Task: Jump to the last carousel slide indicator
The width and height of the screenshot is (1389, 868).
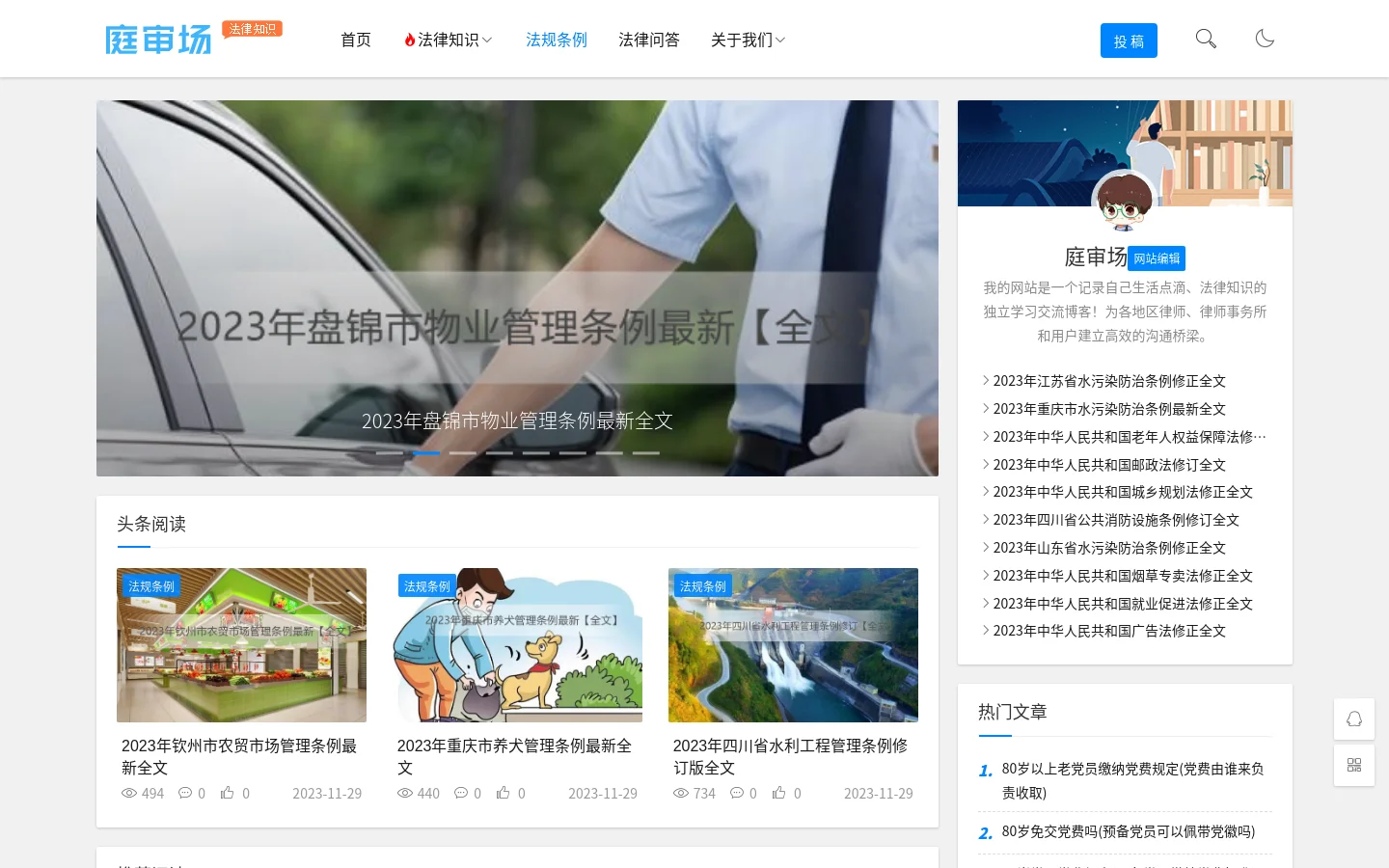Action: (646, 452)
